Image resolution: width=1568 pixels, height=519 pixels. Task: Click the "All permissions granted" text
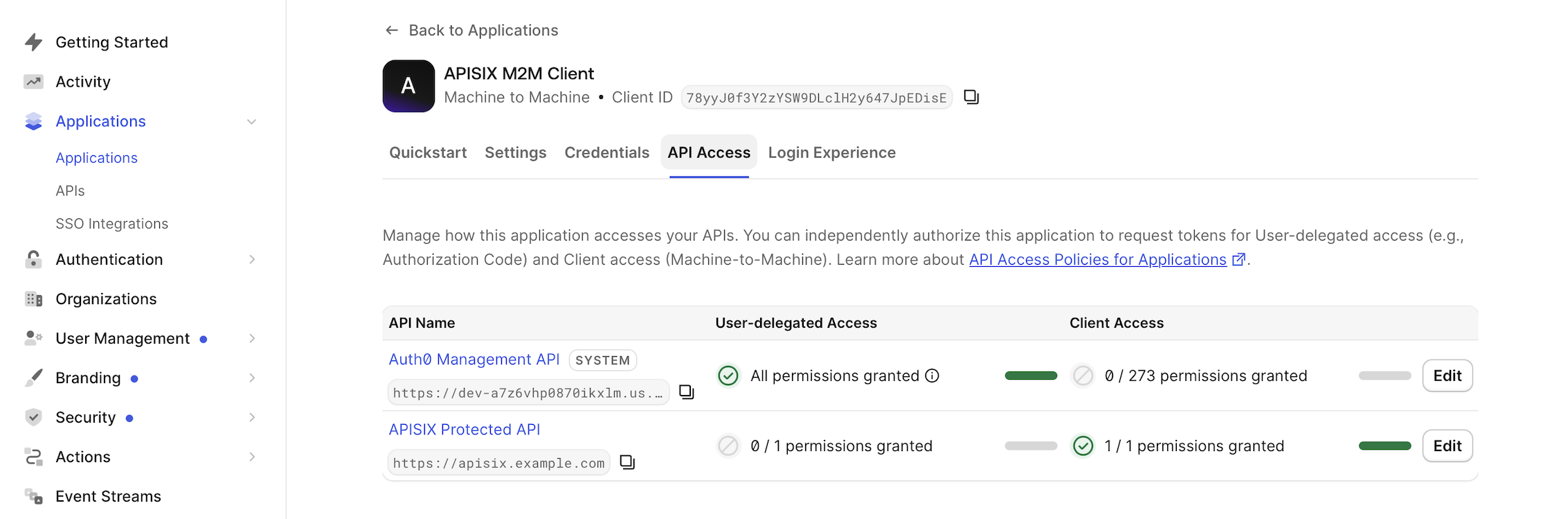pos(835,376)
